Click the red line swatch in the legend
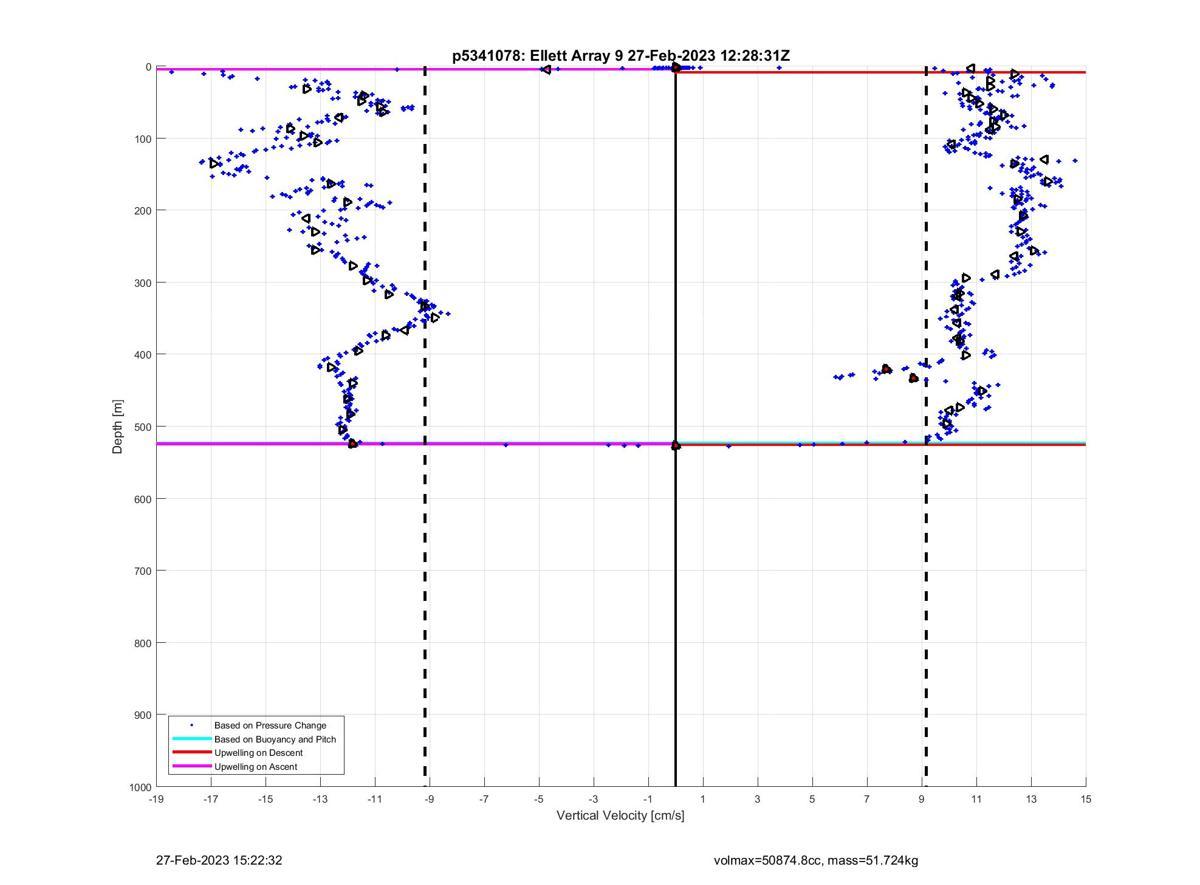This screenshot has height=885, width=1200. tap(191, 753)
